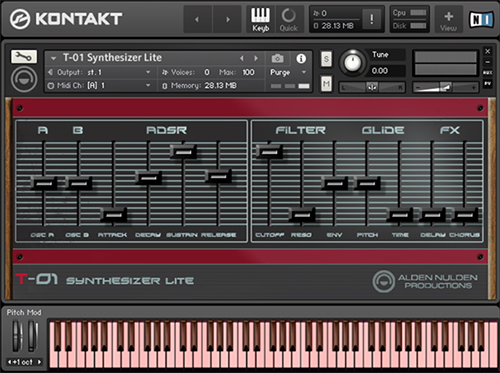Click the Pitch Mod label
Viewport: 500px width, 373px height.
tap(24, 312)
